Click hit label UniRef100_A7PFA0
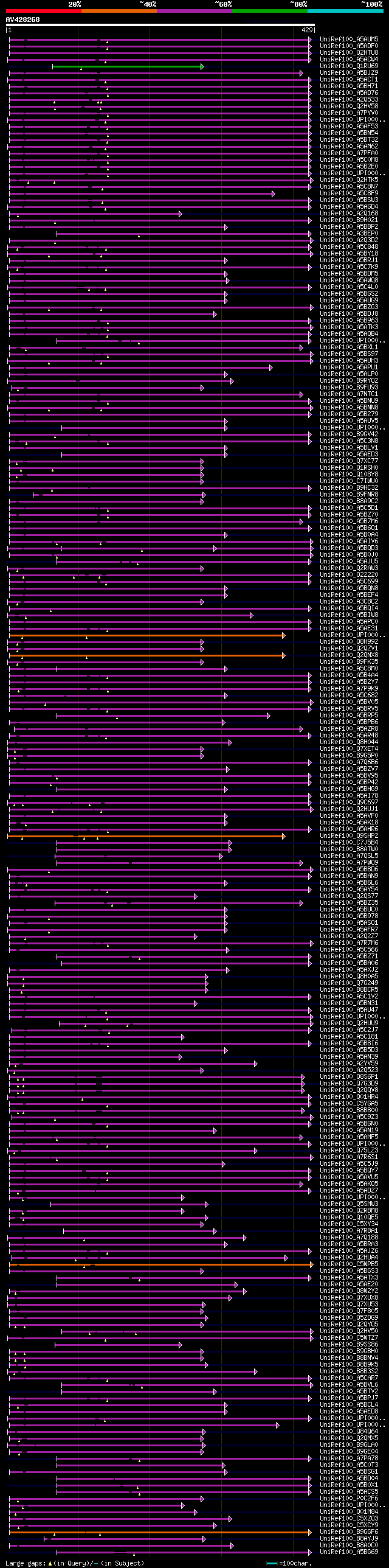 pos(349,153)
